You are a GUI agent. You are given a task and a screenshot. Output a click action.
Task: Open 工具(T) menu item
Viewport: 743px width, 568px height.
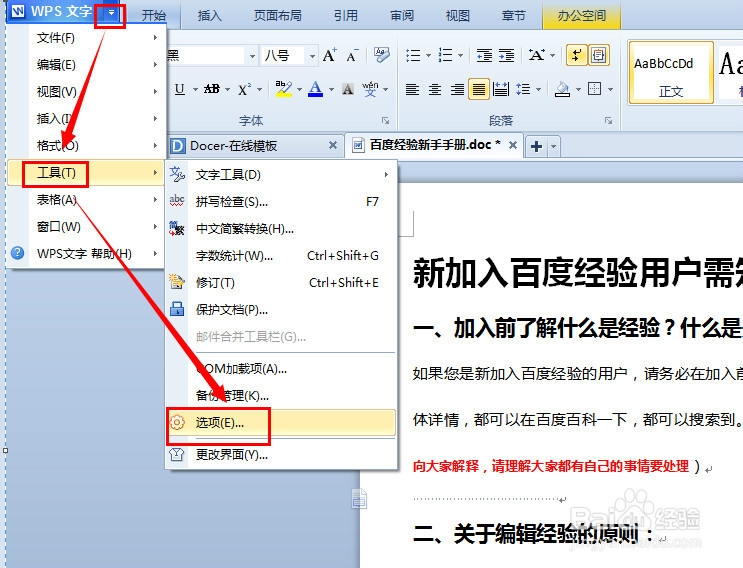click(x=86, y=172)
